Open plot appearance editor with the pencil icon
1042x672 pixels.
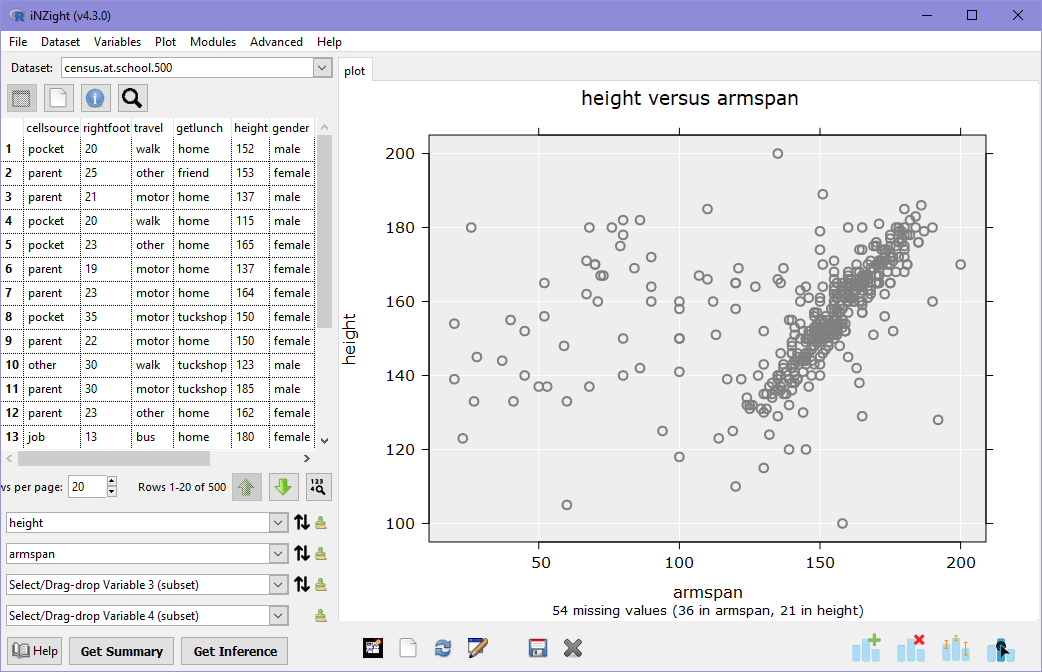tap(478, 647)
